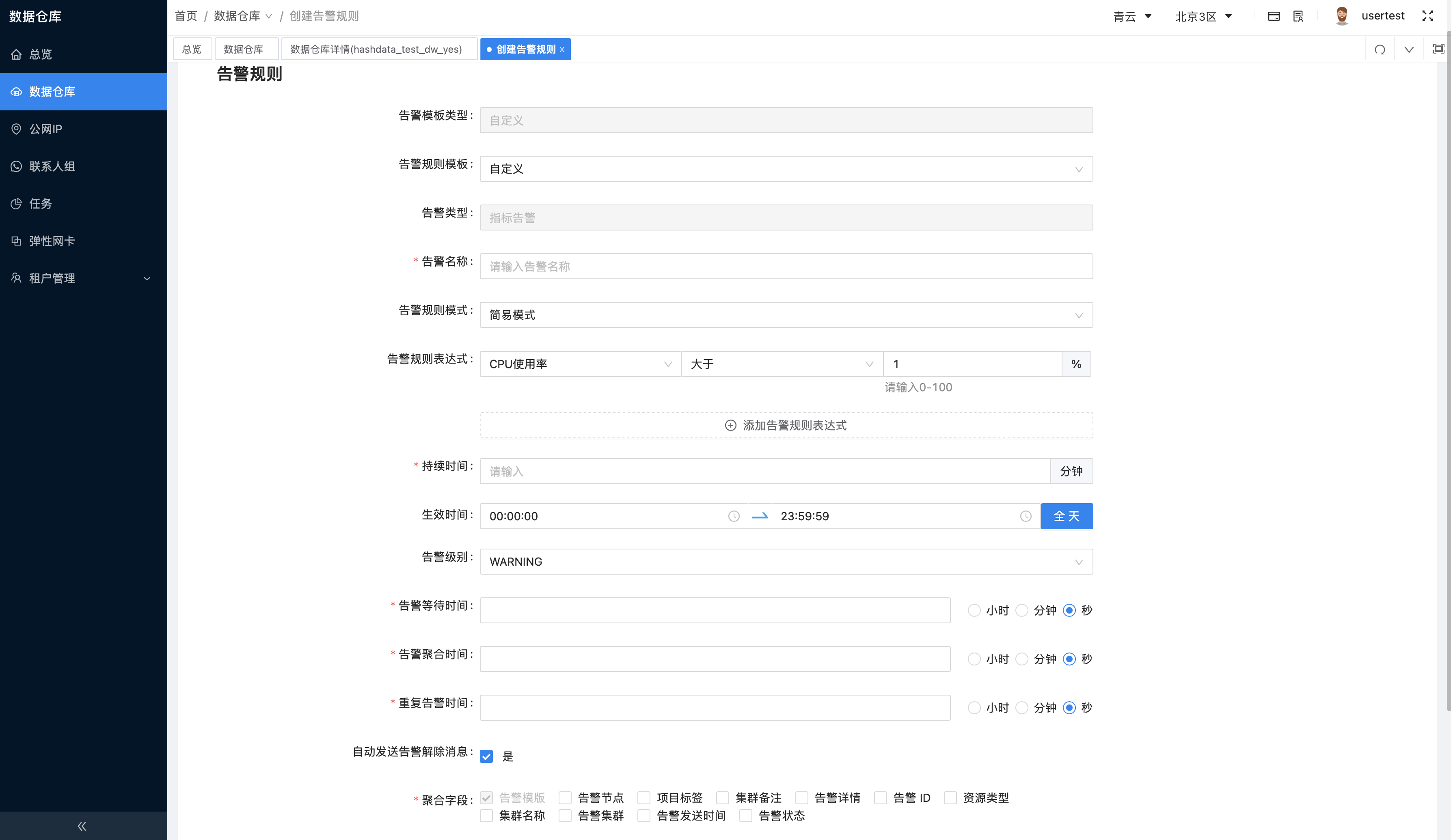Click the refresh icon above the form
The width and height of the screenshot is (1451, 840).
pyautogui.click(x=1380, y=50)
